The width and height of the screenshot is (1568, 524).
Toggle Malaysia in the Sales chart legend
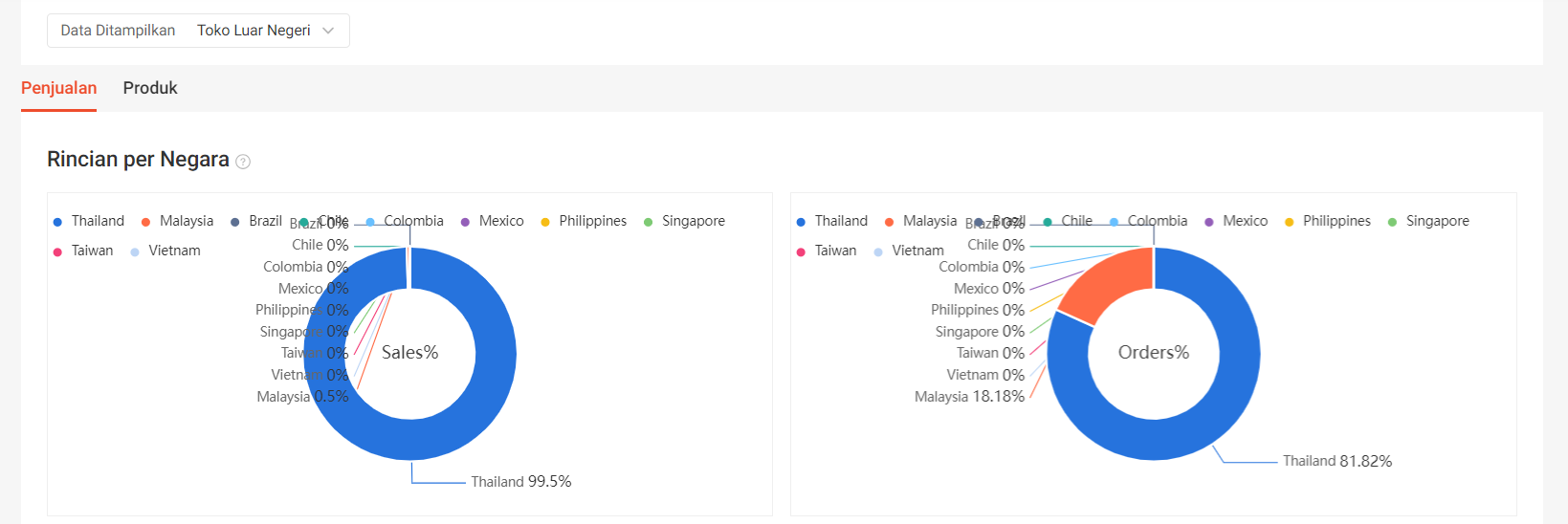tap(177, 221)
